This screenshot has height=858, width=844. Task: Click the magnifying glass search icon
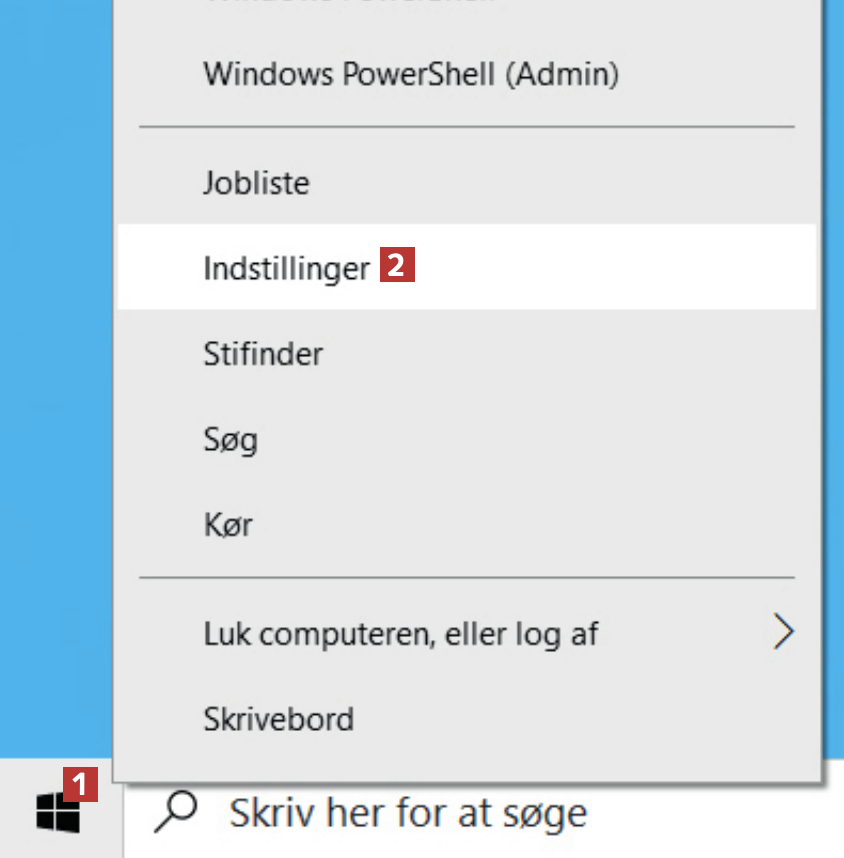175,812
